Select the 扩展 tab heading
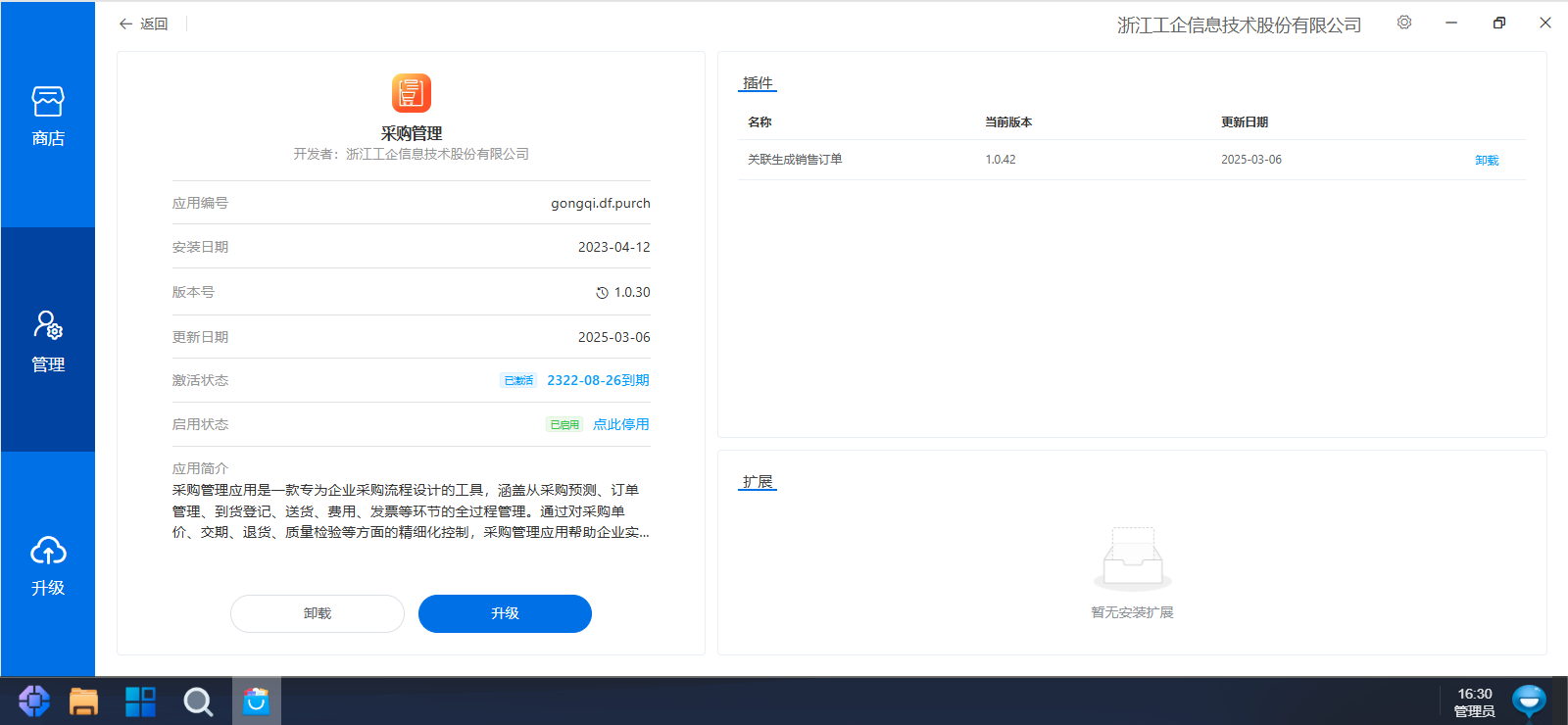Viewport: 1568px width, 725px height. [x=758, y=482]
